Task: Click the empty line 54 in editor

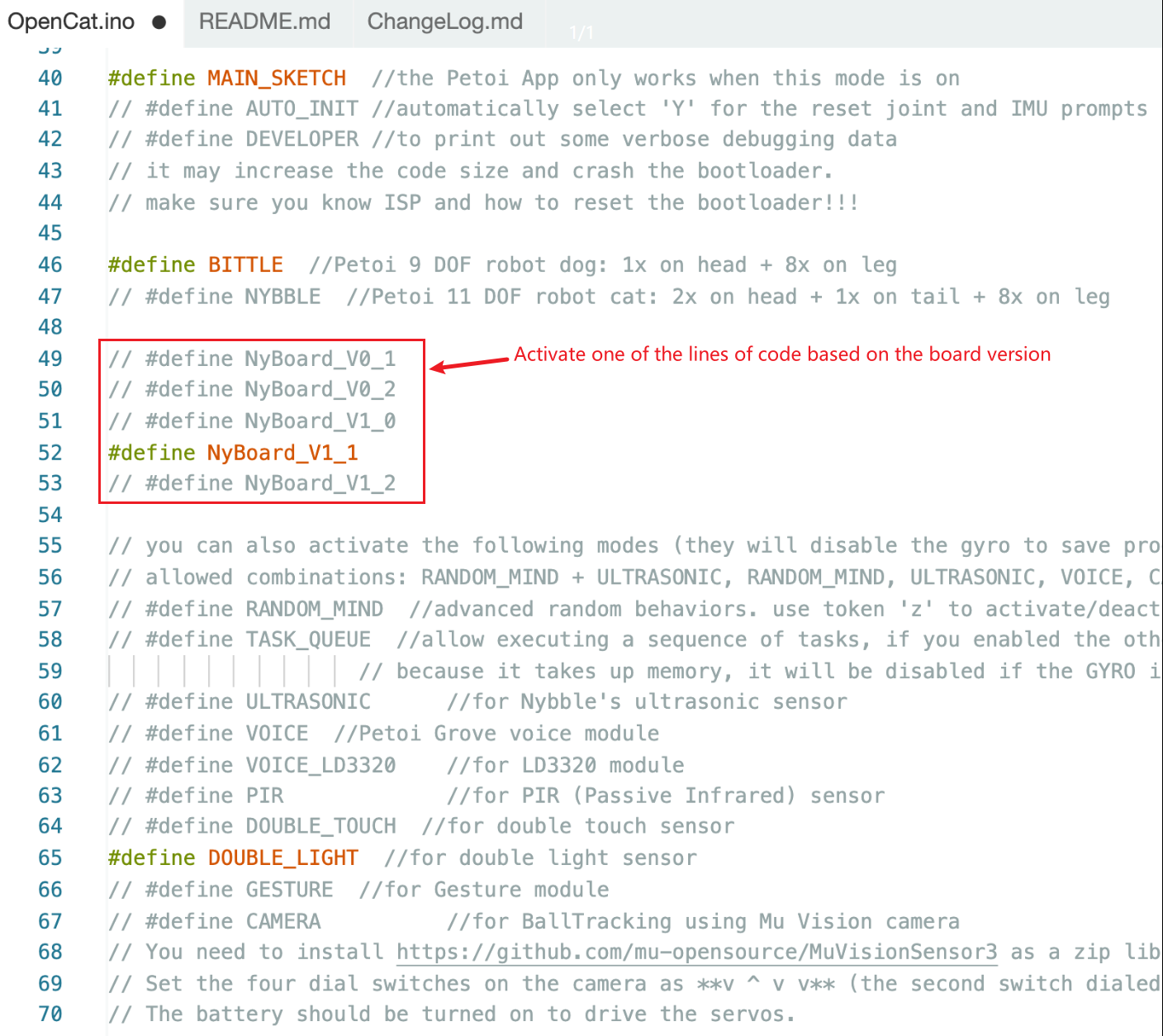Action: [628, 516]
